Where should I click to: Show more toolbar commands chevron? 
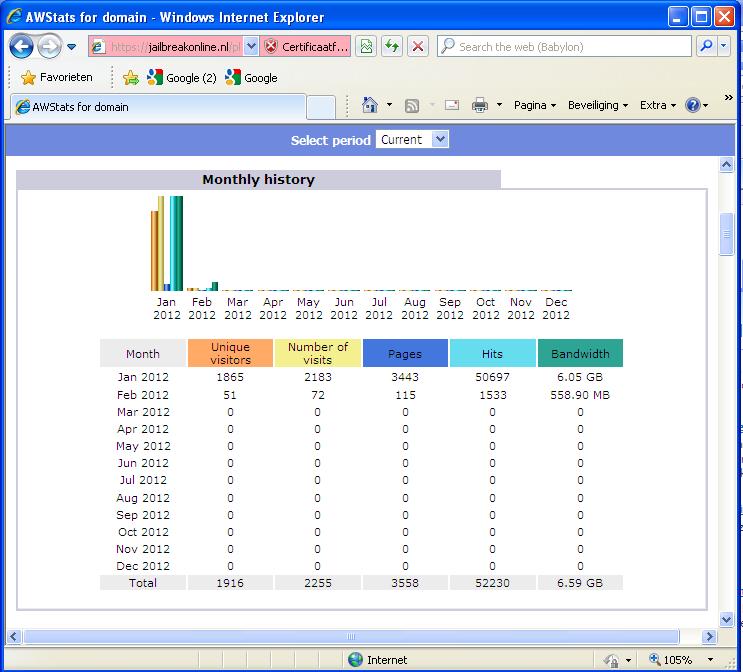728,98
